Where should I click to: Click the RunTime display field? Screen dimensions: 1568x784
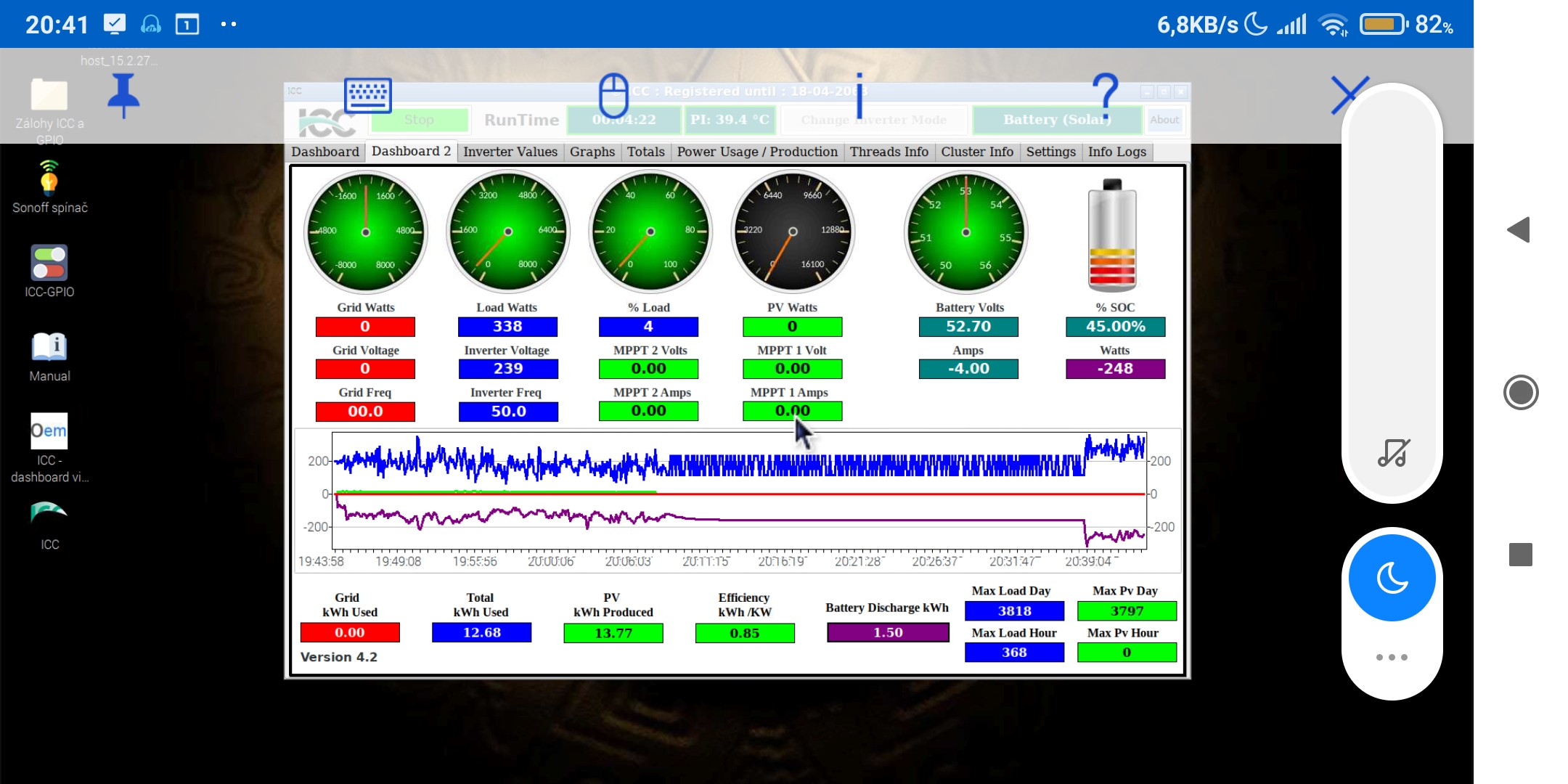coord(622,119)
